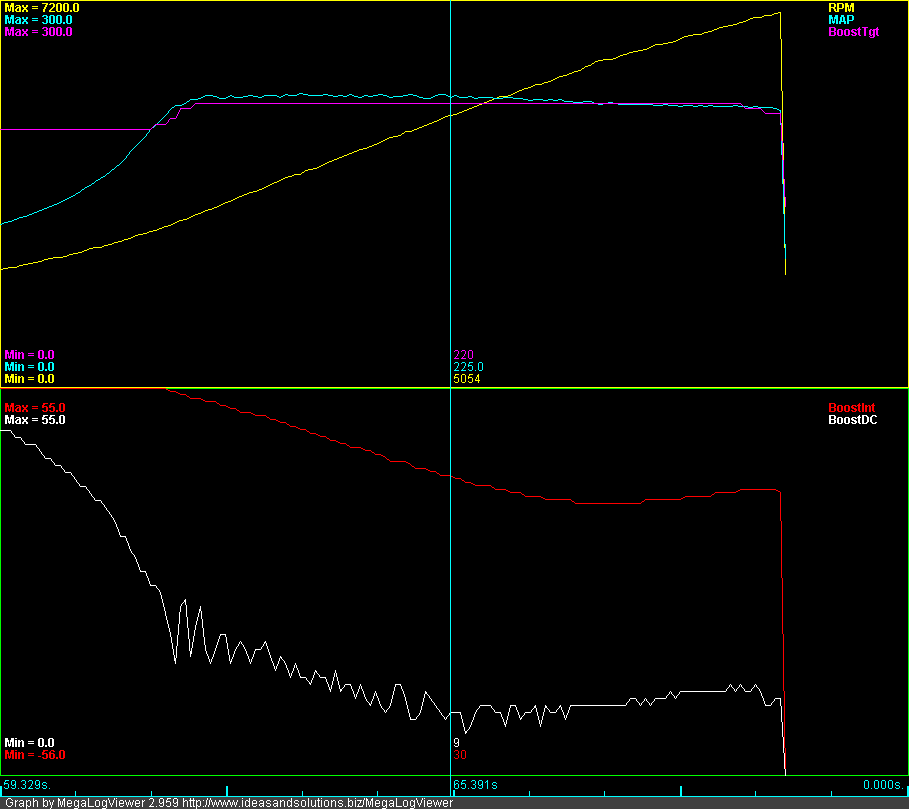Click the magenta BoostTgt legend label
909x809 pixels.
coord(853,32)
